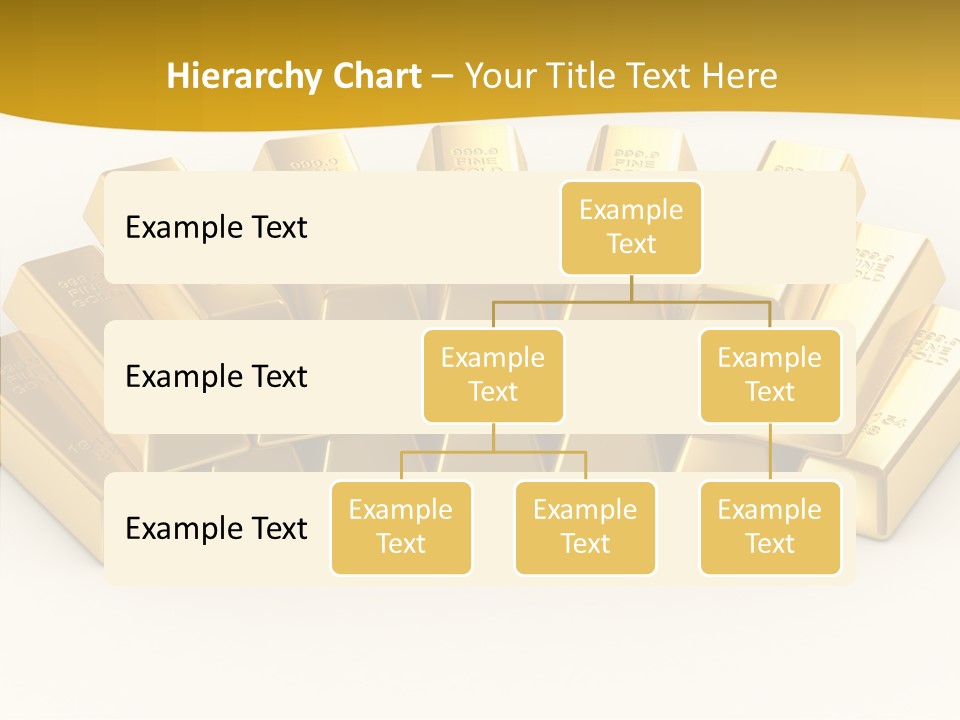Click the top-level Example Text box
This screenshot has height=720, width=960.
click(631, 227)
